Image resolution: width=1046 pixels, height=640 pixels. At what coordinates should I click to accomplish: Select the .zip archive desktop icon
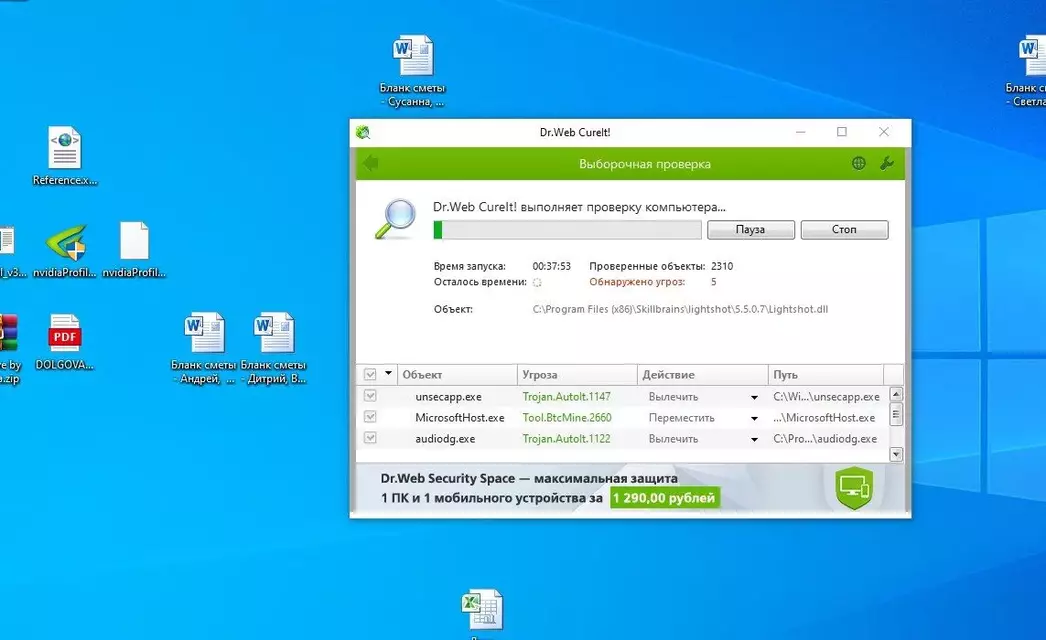[x=9, y=348]
